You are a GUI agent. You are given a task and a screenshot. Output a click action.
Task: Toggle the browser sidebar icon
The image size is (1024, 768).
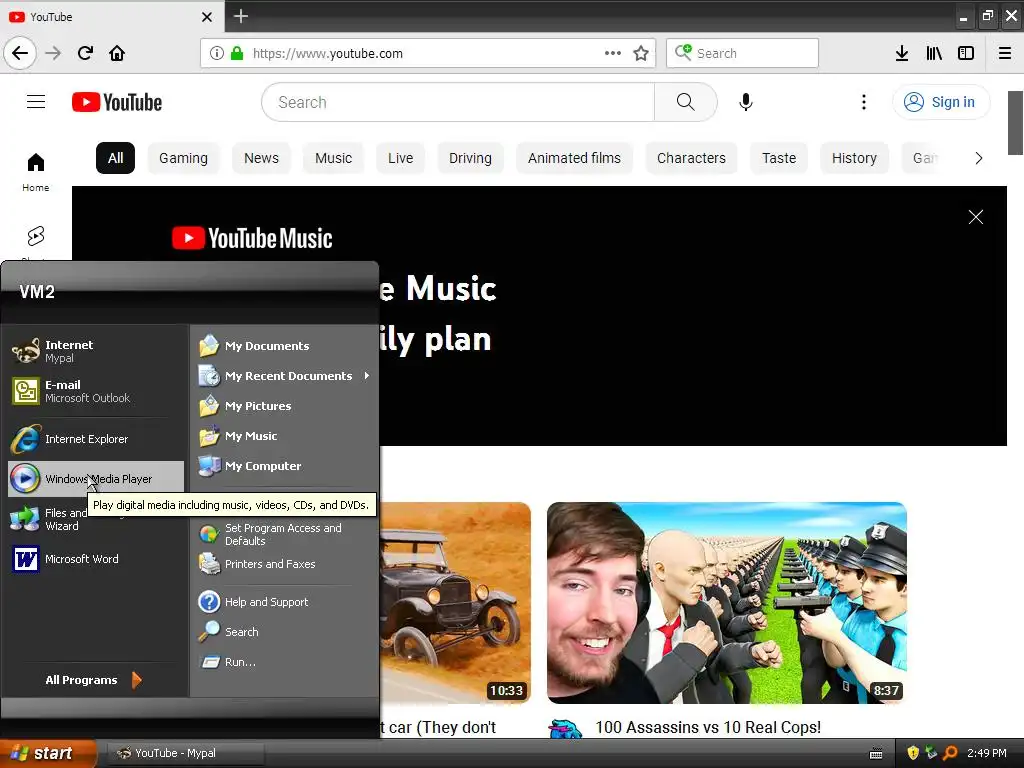tap(966, 53)
